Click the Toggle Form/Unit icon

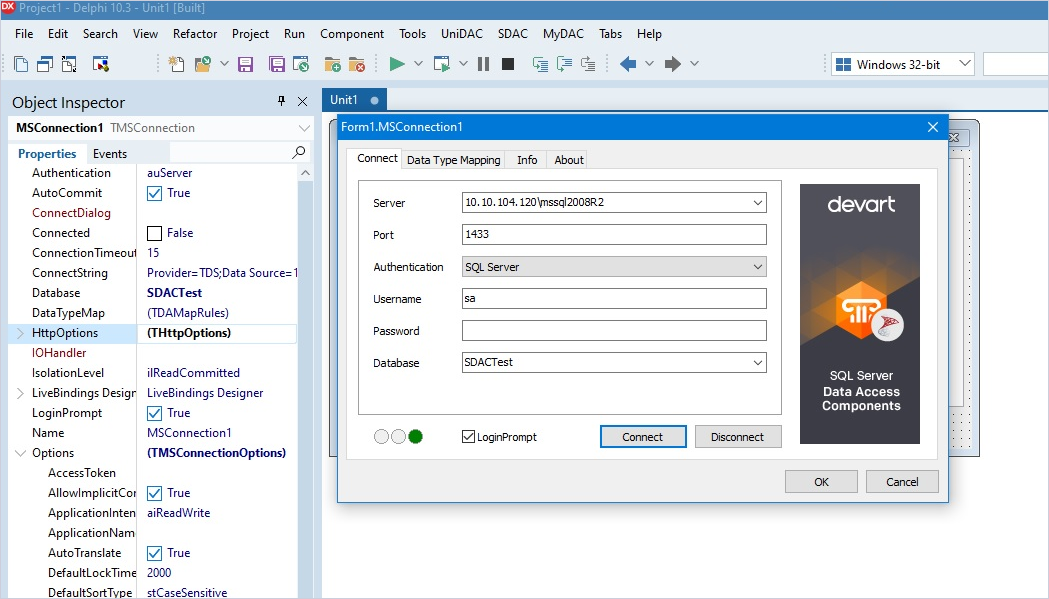tap(69, 64)
